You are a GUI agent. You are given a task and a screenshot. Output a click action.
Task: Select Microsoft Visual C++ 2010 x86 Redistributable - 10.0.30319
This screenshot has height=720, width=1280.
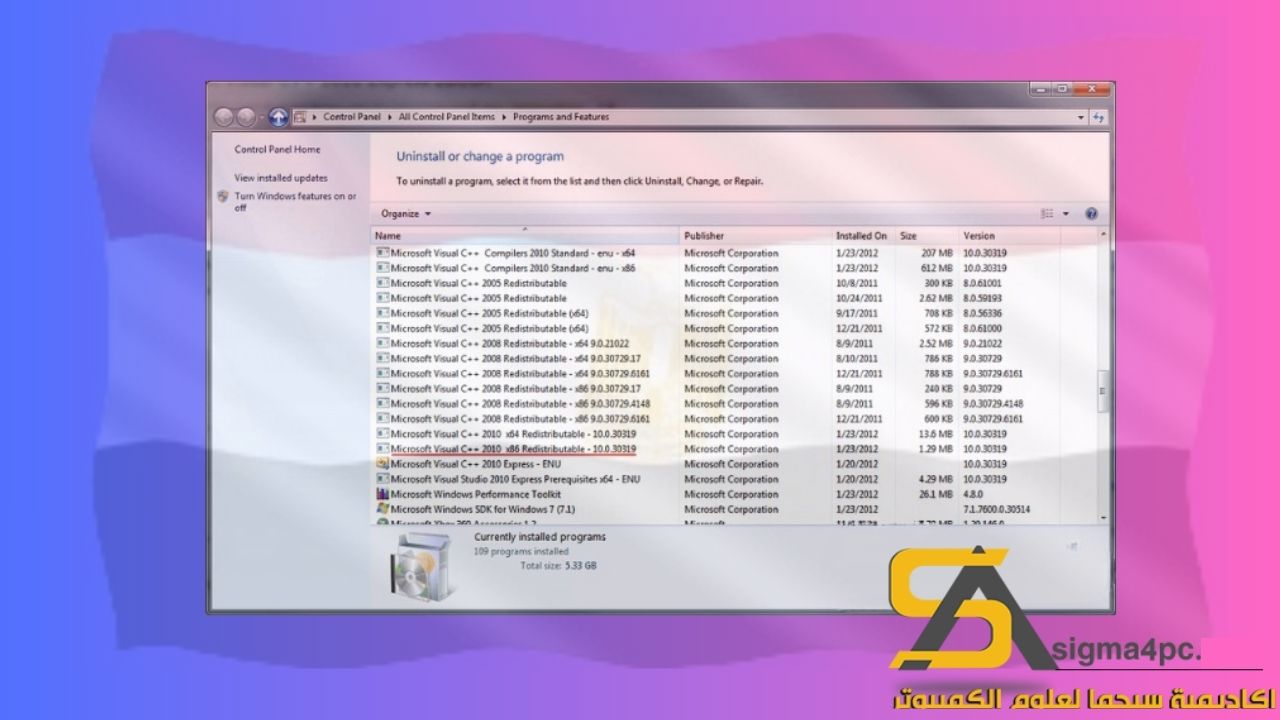tap(512, 449)
